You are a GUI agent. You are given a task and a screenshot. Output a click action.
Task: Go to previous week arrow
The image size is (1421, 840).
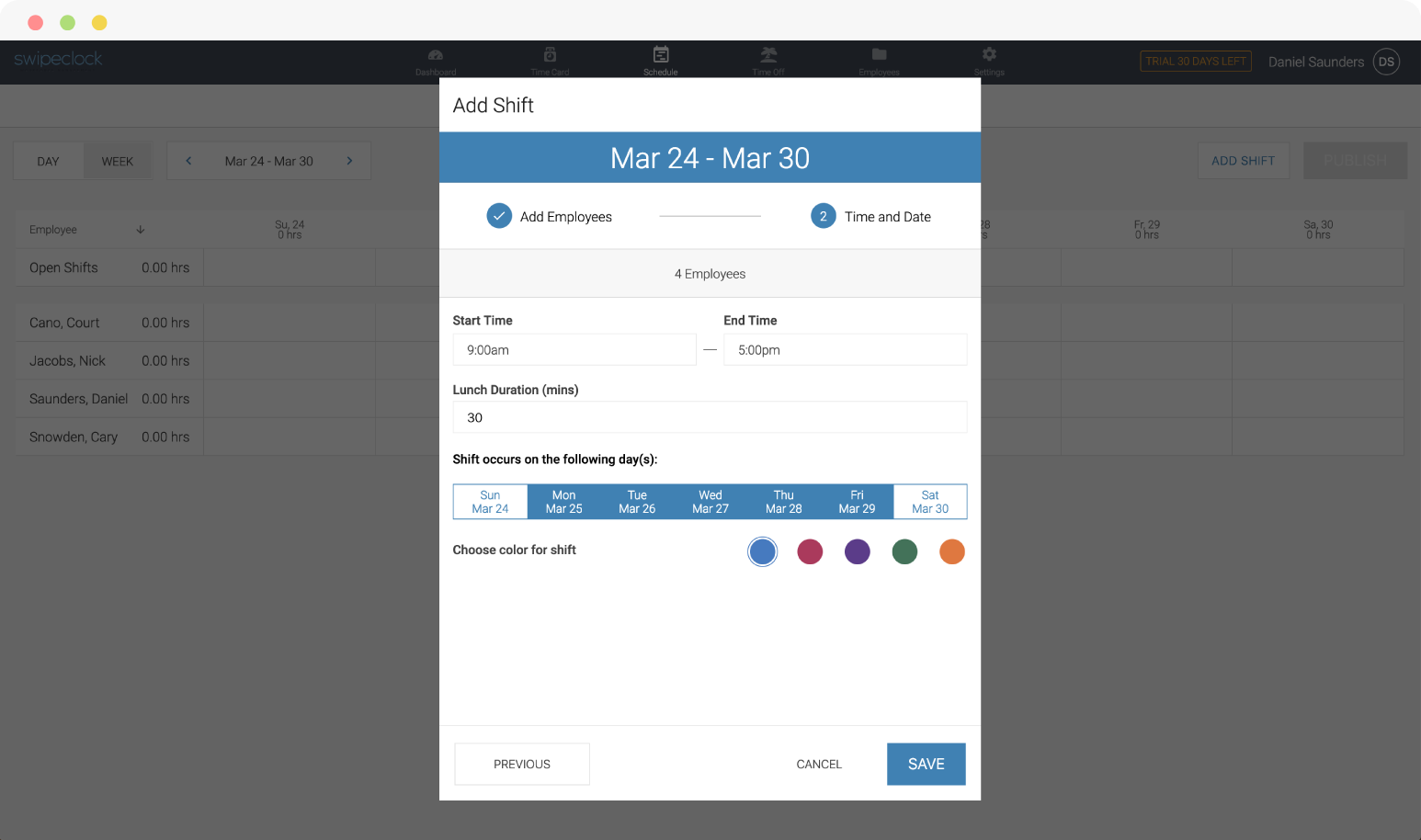pyautogui.click(x=188, y=161)
